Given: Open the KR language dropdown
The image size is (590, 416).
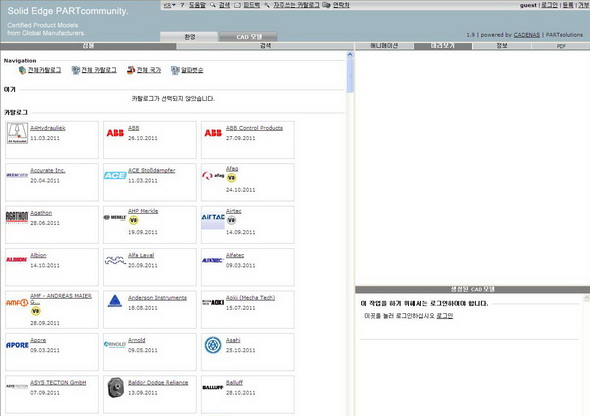Looking at the screenshot, I should (x=170, y=5).
